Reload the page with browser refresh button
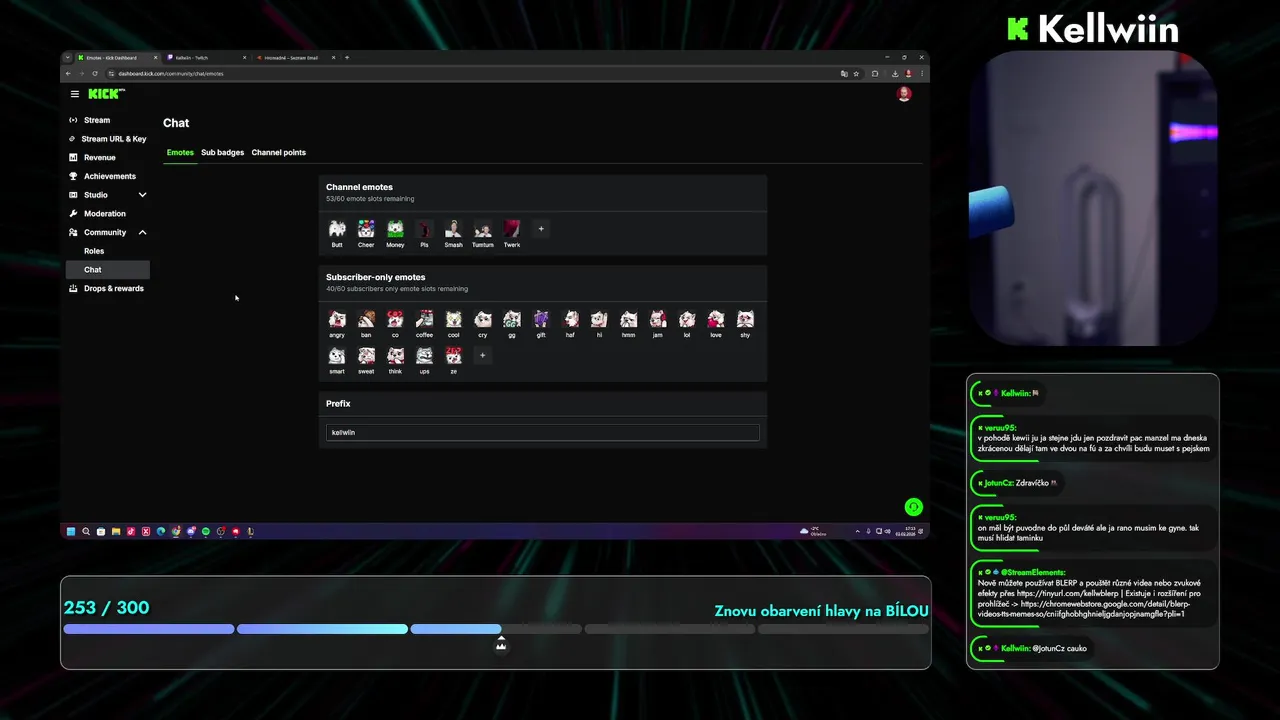 [96, 73]
